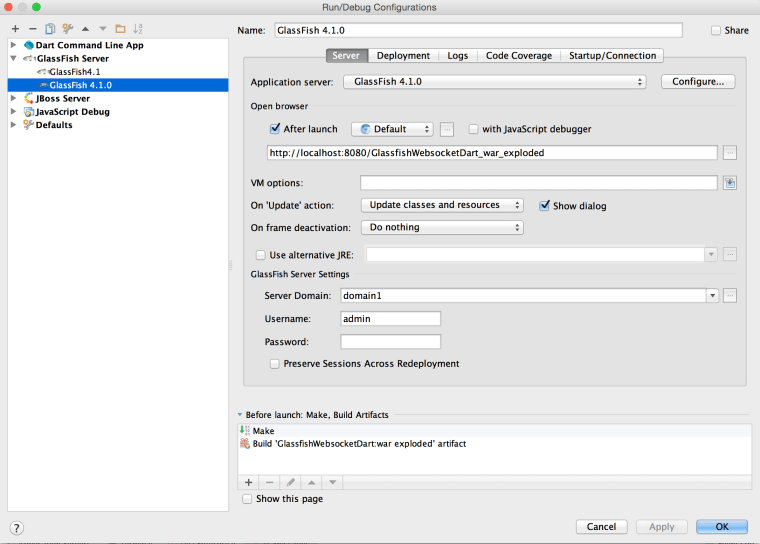Viewport: 760px width, 544px height.
Task: Expand the VM options field
Action: pyautogui.click(x=730, y=183)
